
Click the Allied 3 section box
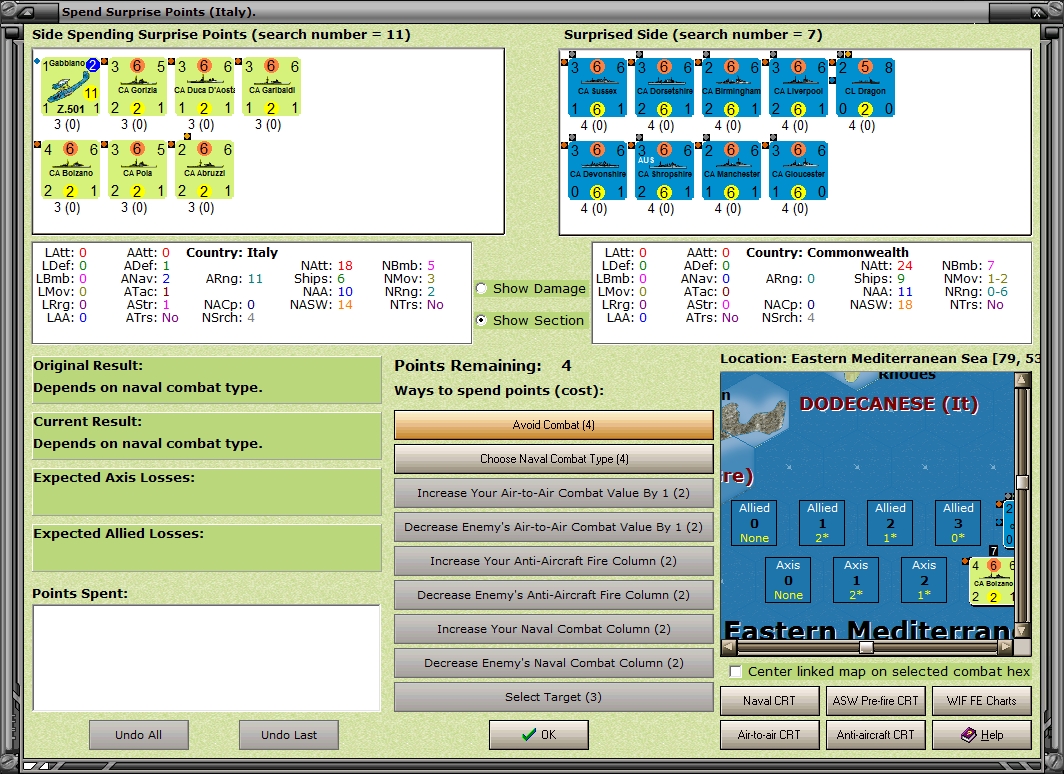tap(958, 522)
